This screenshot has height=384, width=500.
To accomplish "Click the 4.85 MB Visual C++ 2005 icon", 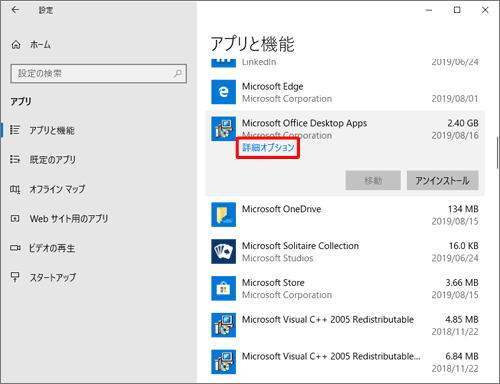I will pyautogui.click(x=223, y=325).
